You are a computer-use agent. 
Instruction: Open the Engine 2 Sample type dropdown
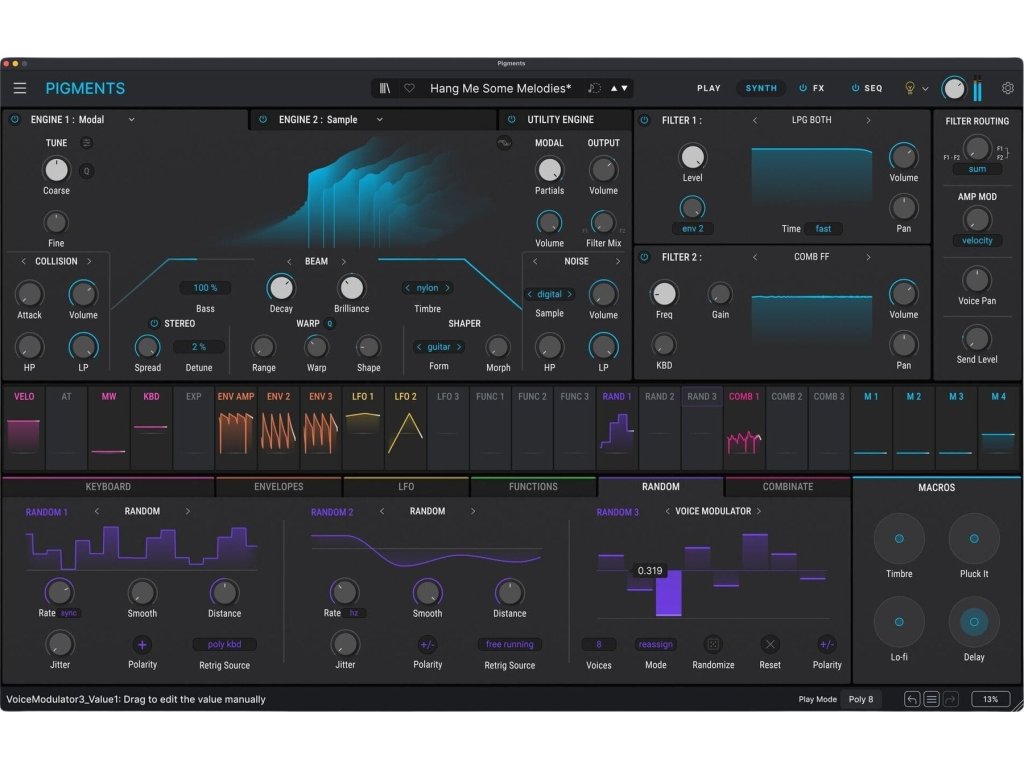380,120
